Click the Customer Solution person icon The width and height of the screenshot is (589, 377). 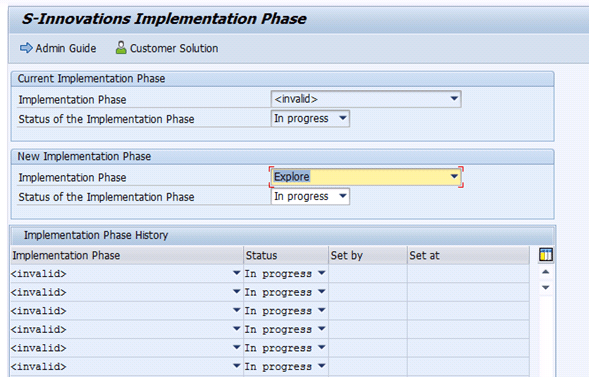[x=121, y=47]
